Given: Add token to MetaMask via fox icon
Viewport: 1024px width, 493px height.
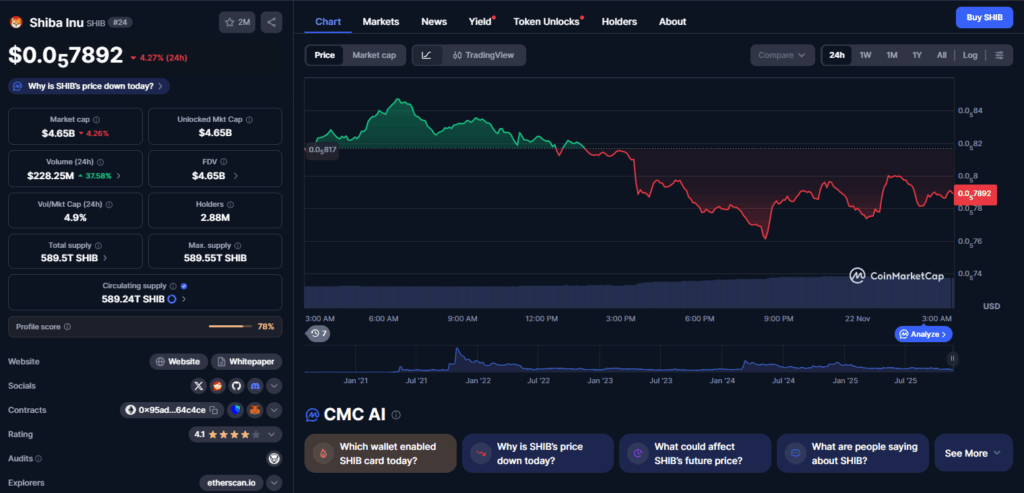Looking at the screenshot, I should point(255,410).
